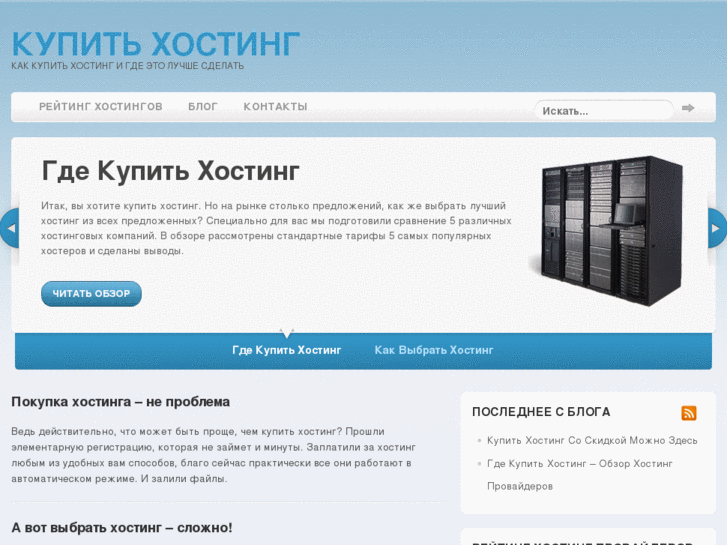
Task: Click tagline КАК КУПИТЬ ХОСТИНГ И ГДЕ ЭТО ЛУЧШЕ СДЕЛАТЬ
Action: click(128, 66)
